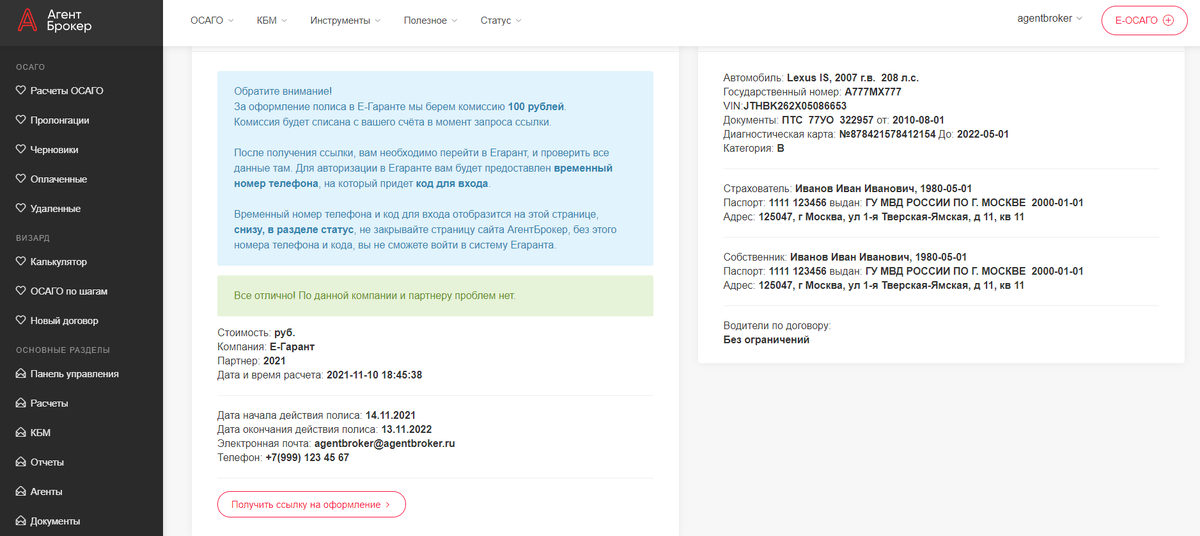Click the email agentbroker@agentbroker.ru
This screenshot has width=1200, height=536.
pos(385,443)
